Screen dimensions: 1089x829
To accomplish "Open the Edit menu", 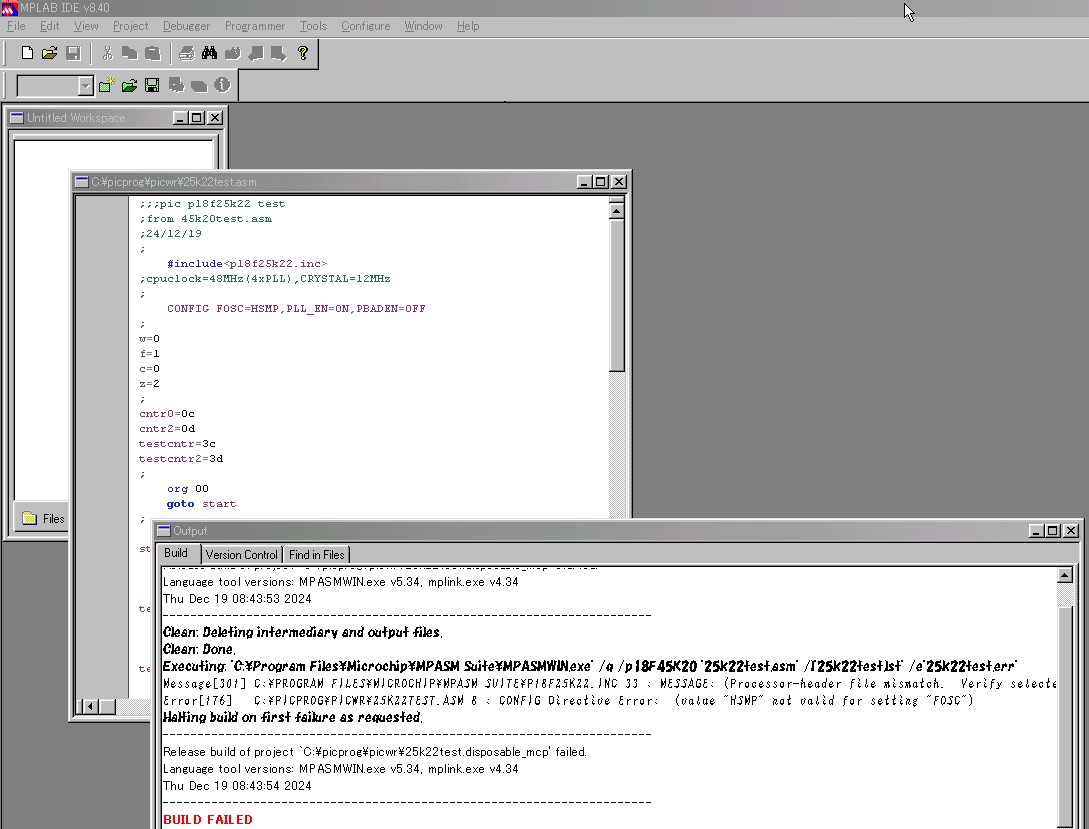I will [x=49, y=26].
